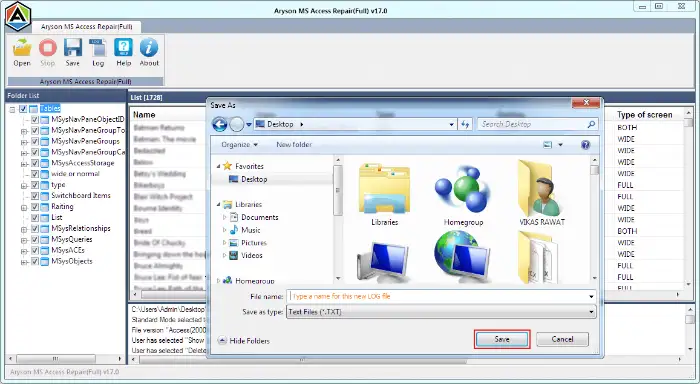The width and height of the screenshot is (700, 384).
Task: Expand the MSysACEs node
Action: (x=24, y=251)
